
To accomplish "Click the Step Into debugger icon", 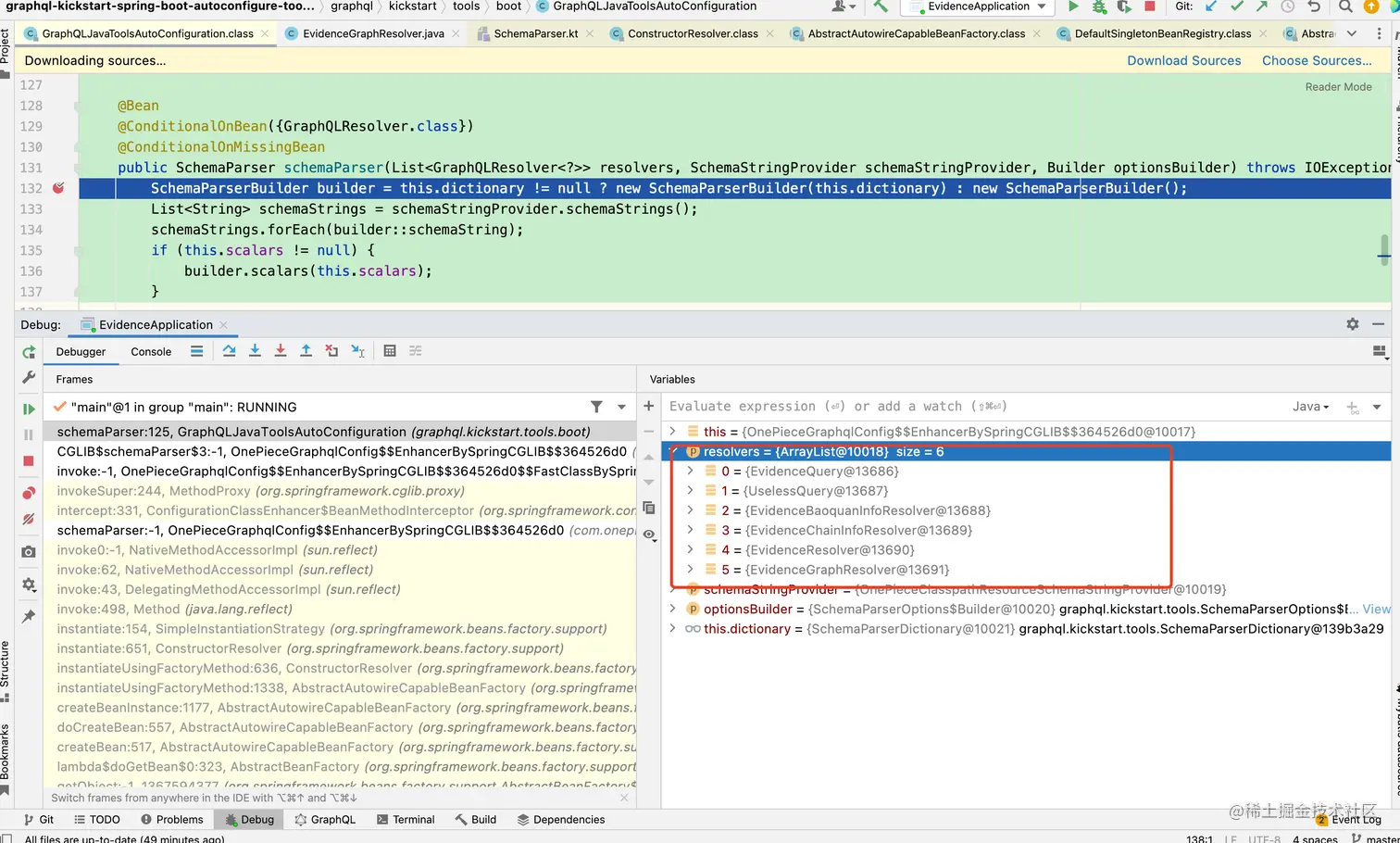I will pos(255,351).
